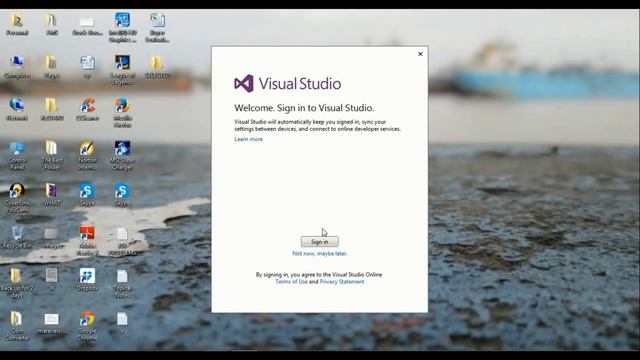
Task: Select the MSI Super Charger shortcut
Action: coord(122,155)
